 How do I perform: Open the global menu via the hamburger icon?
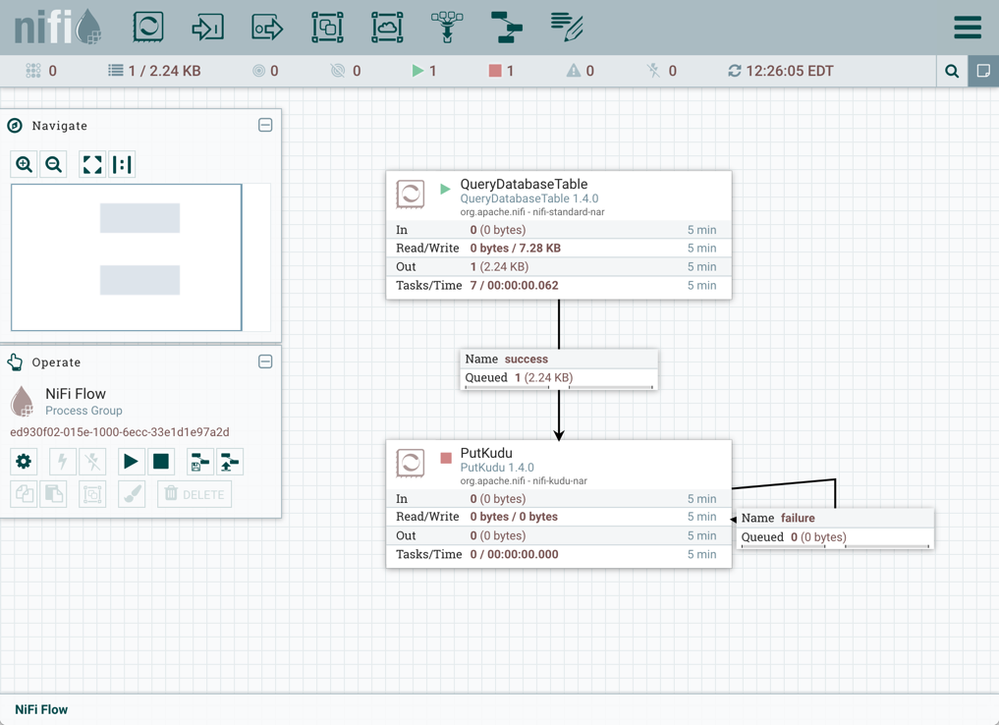967,27
